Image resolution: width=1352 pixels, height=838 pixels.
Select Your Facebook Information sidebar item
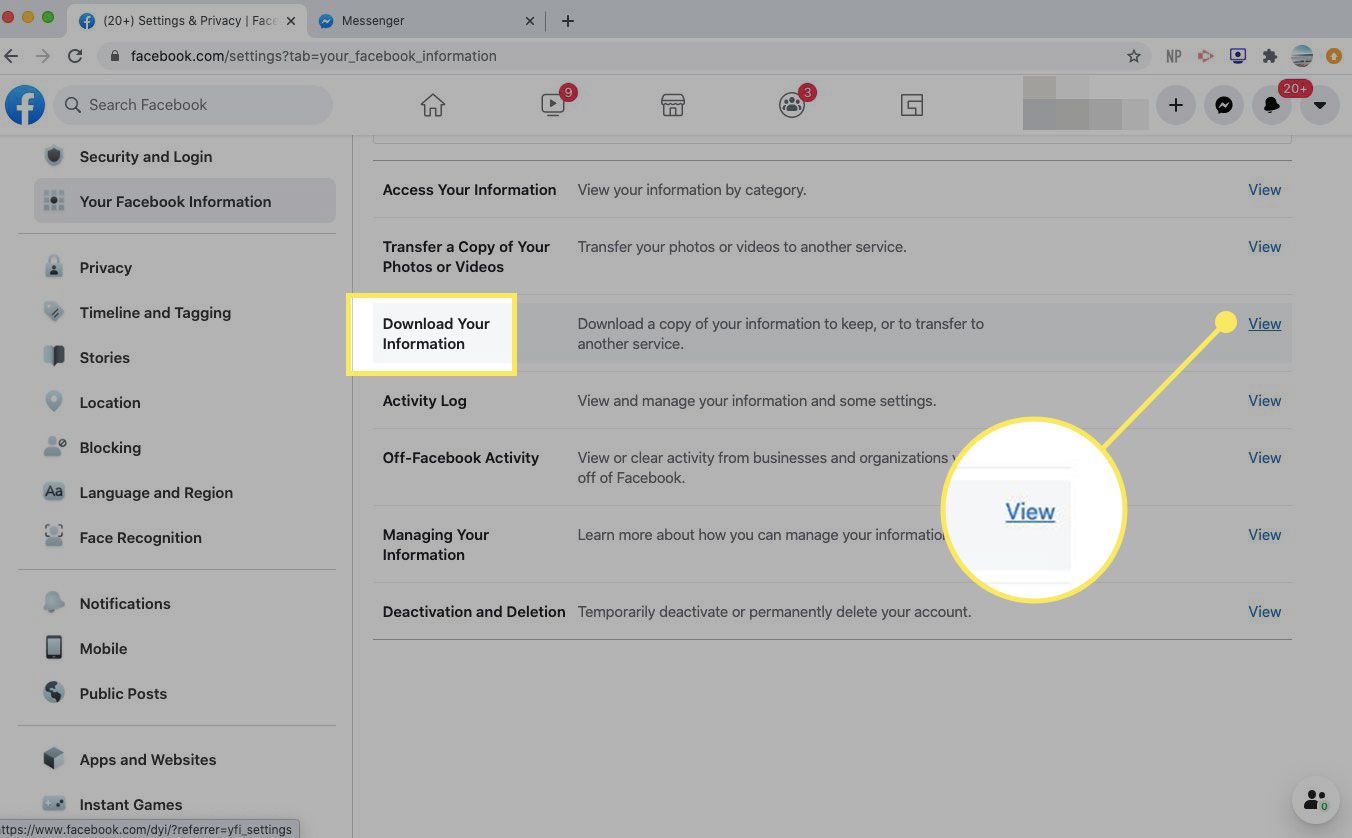[185, 201]
